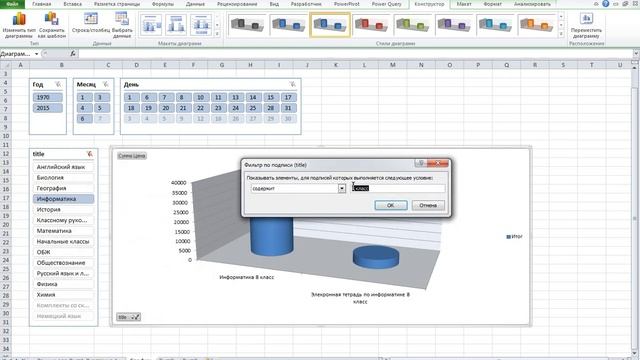Confirm filter with OK button
This screenshot has height=360, width=640.
click(391, 205)
